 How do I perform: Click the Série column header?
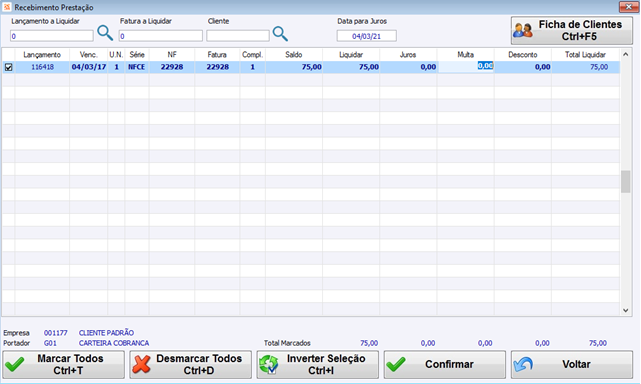click(137, 55)
